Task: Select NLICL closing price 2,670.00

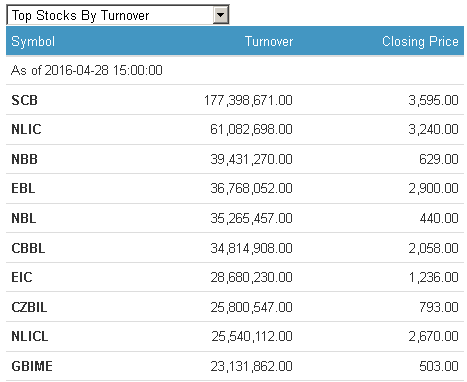Action: [x=434, y=336]
